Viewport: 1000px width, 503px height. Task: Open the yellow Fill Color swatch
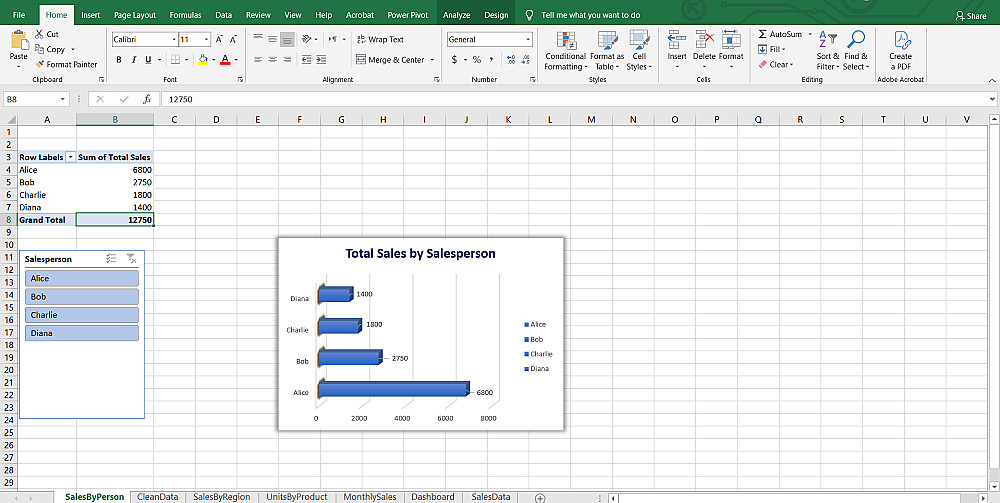pos(203,60)
